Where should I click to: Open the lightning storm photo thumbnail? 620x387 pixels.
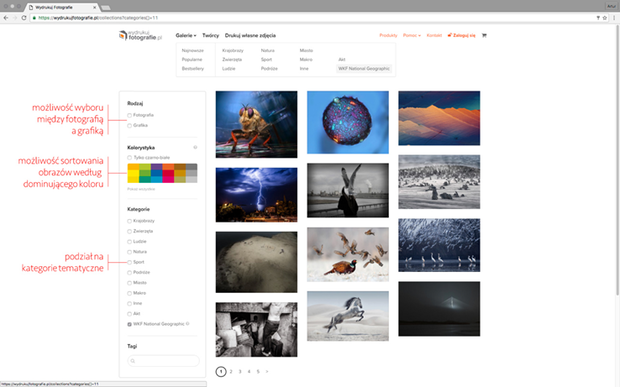(256, 194)
